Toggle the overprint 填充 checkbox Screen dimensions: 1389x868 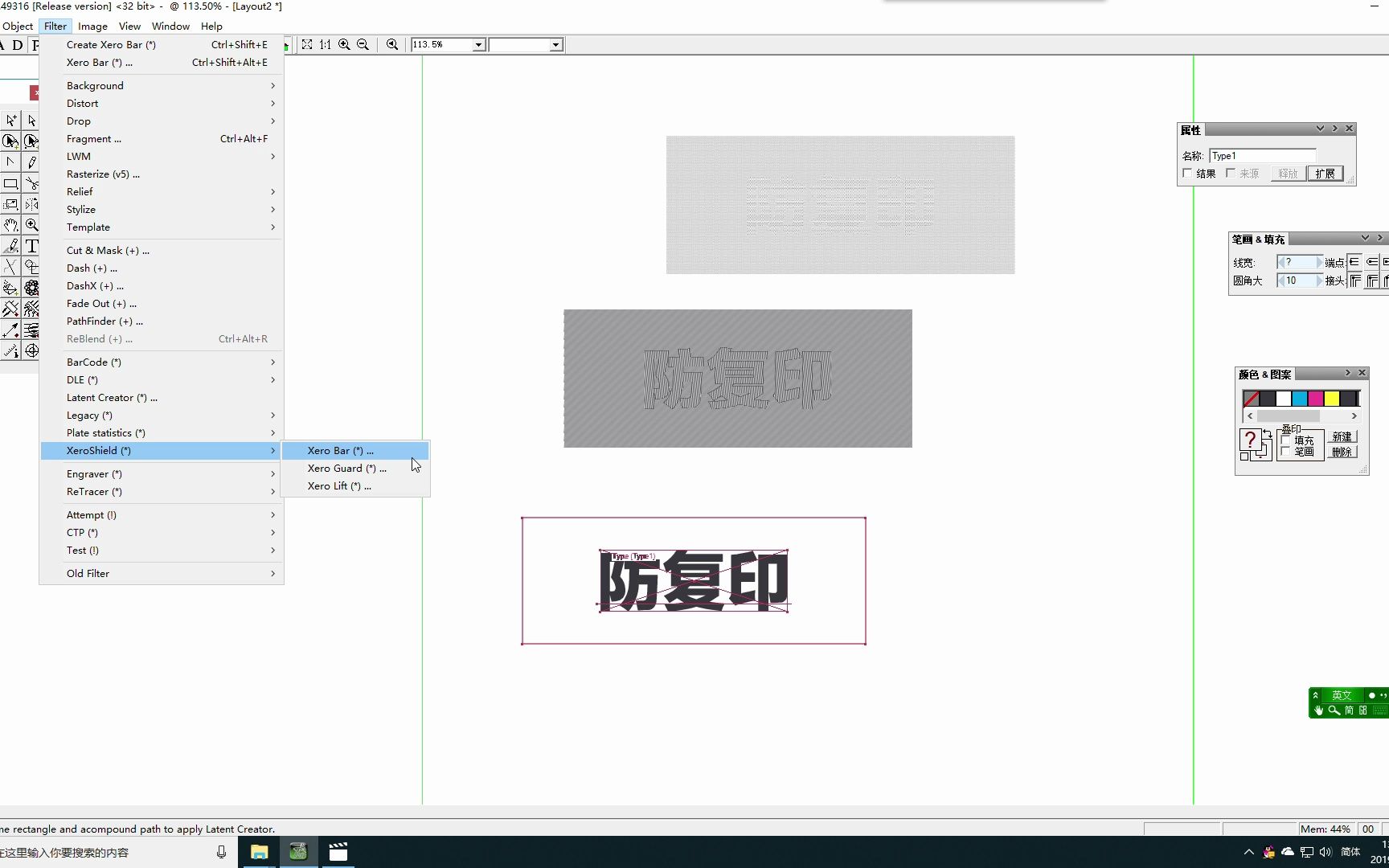click(x=1285, y=440)
